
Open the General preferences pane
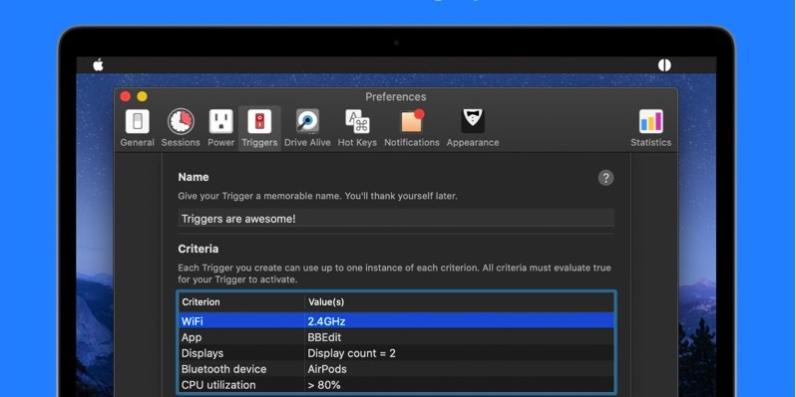click(137, 128)
